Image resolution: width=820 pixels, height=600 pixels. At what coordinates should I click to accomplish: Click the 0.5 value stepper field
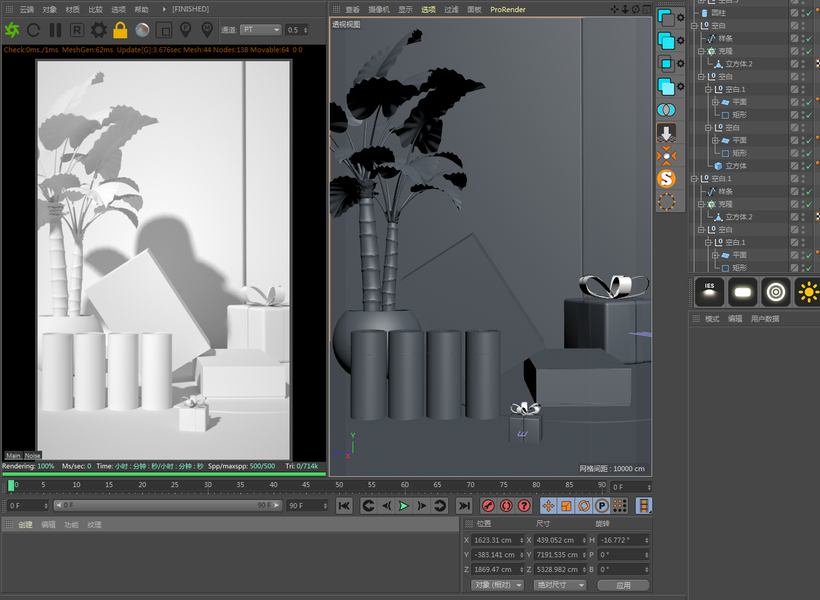pyautogui.click(x=297, y=30)
